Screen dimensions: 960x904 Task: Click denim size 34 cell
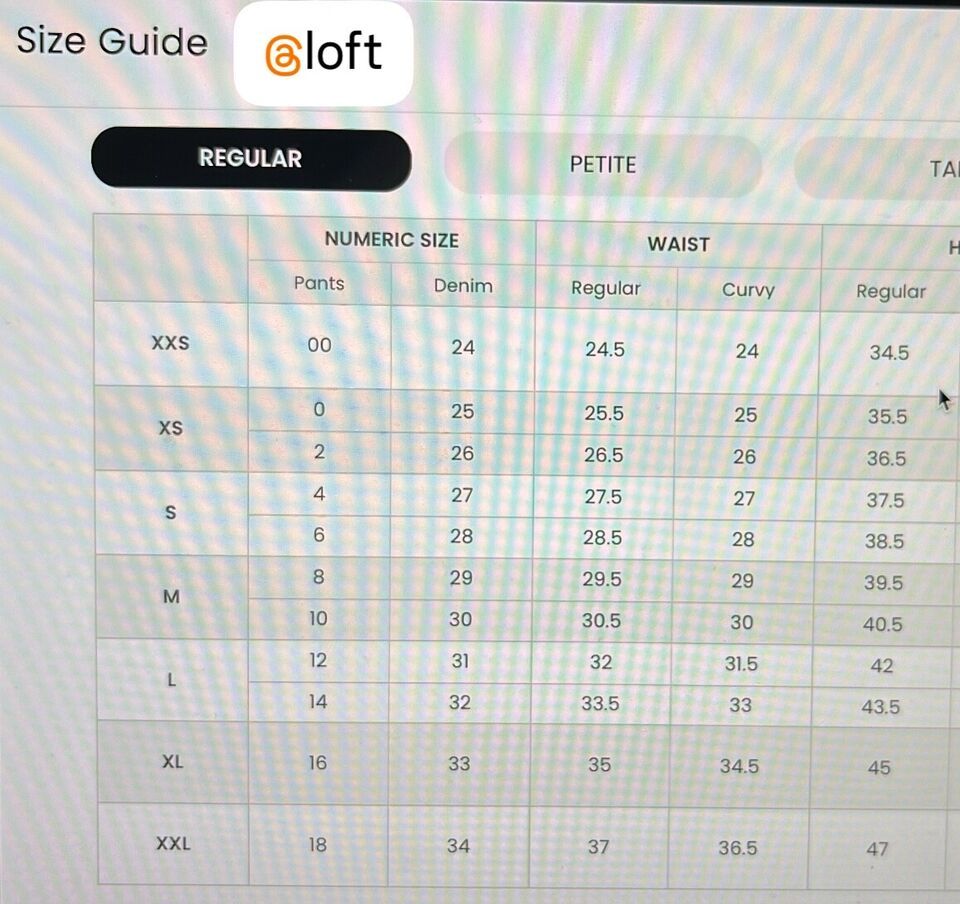[459, 846]
